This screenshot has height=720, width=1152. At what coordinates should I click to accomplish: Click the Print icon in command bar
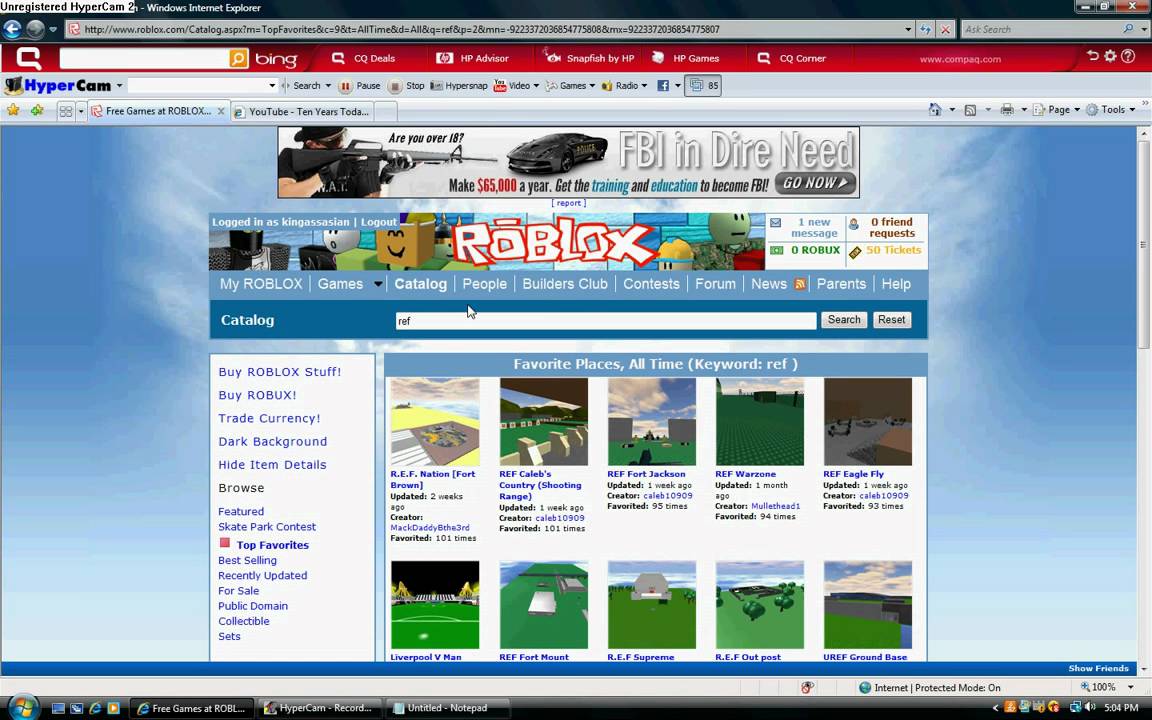pos(1007,109)
